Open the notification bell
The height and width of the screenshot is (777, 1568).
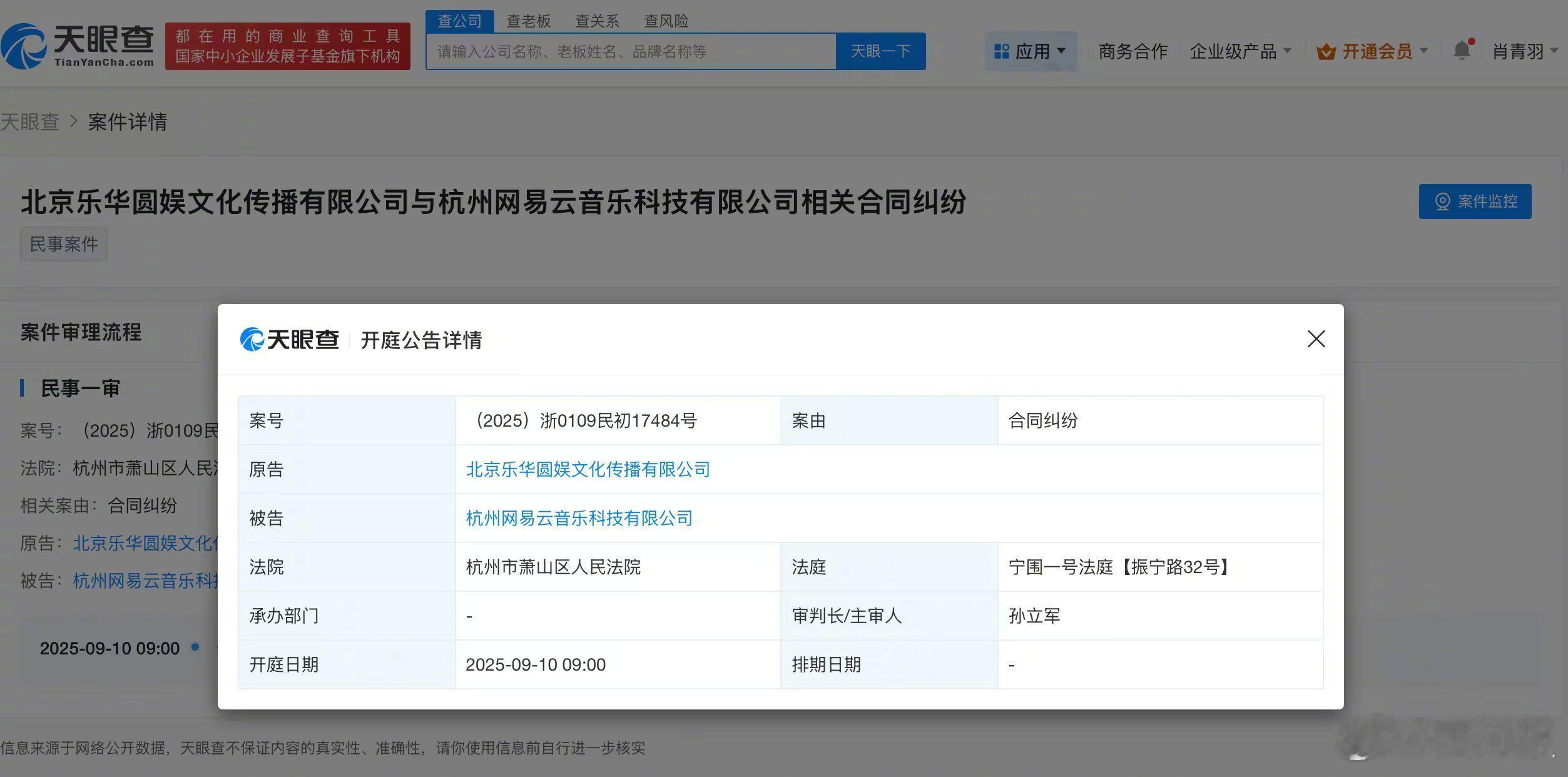pos(1462,50)
